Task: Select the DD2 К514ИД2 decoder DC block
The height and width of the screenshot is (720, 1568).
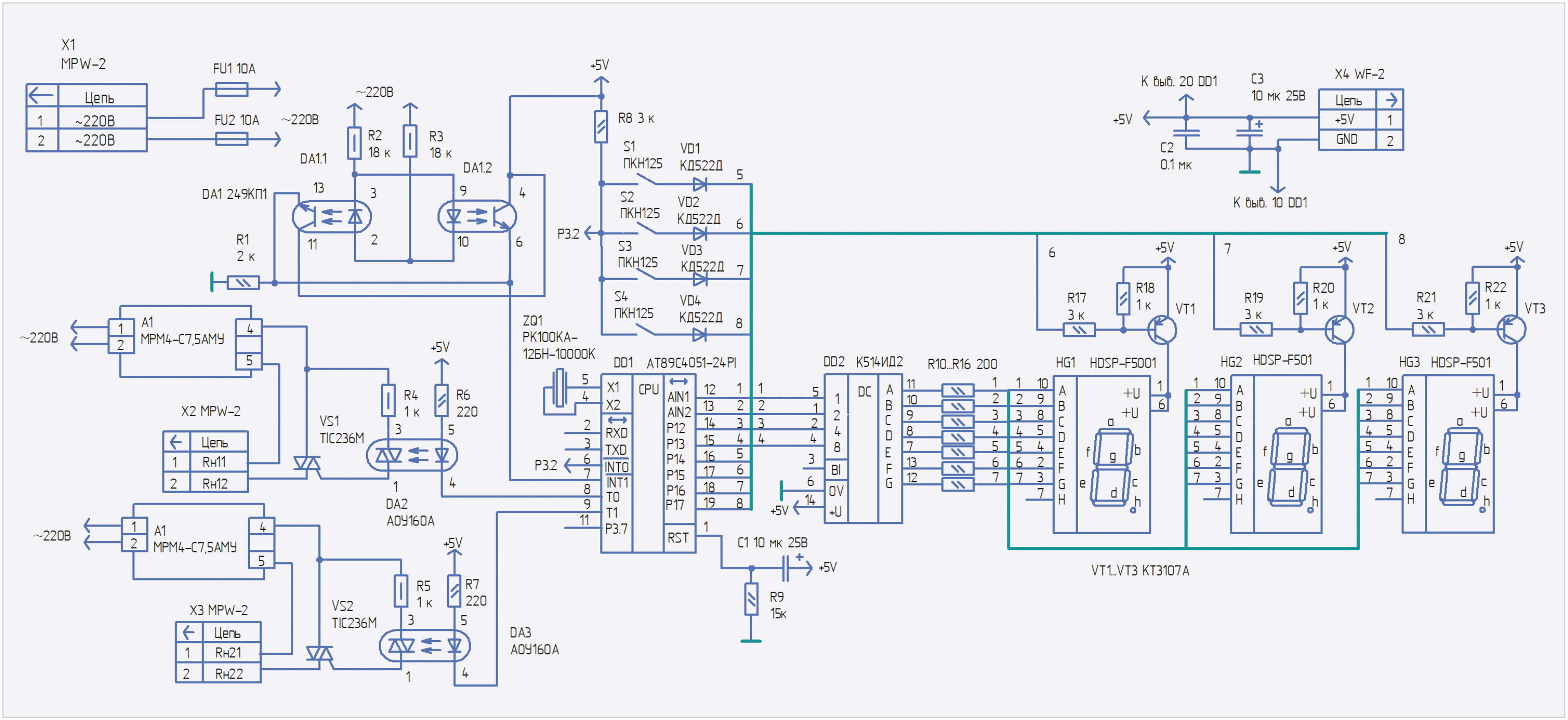Action: click(864, 449)
